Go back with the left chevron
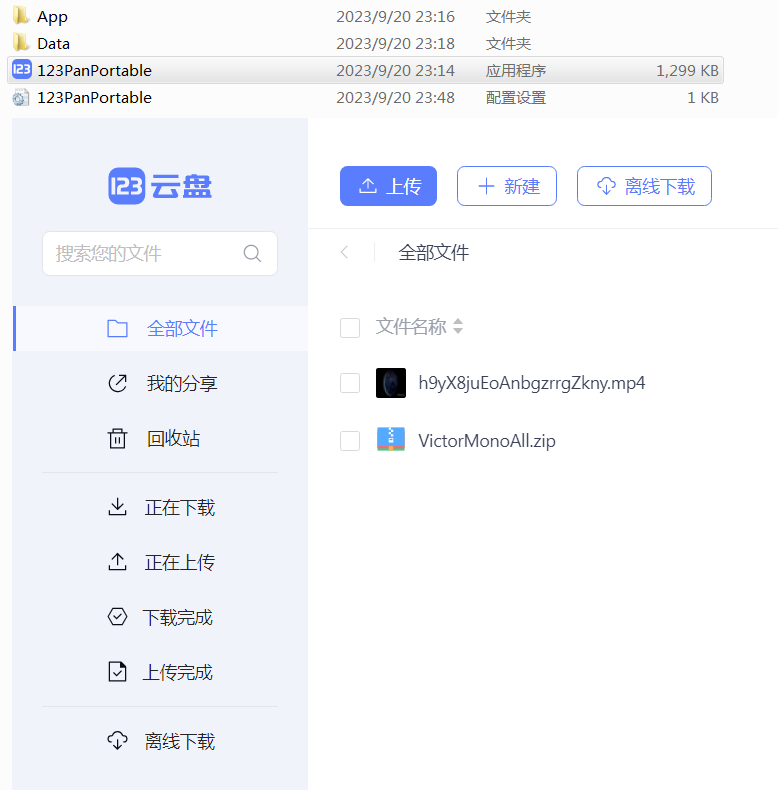The height and width of the screenshot is (790, 778). point(345,253)
